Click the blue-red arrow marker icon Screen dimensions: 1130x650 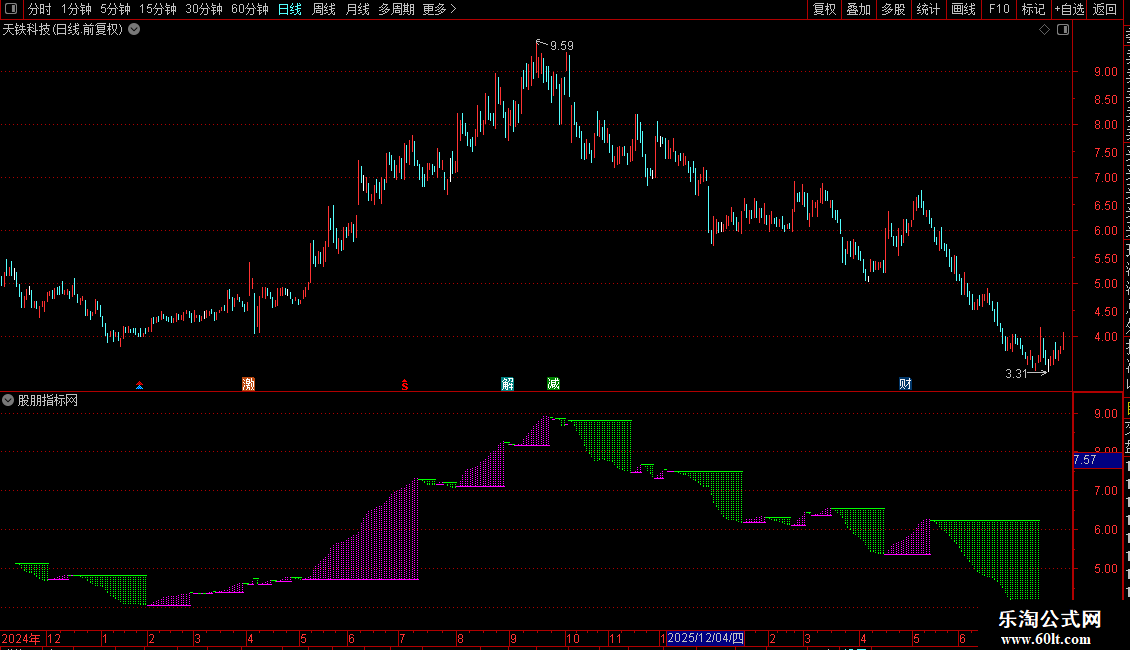click(139, 386)
